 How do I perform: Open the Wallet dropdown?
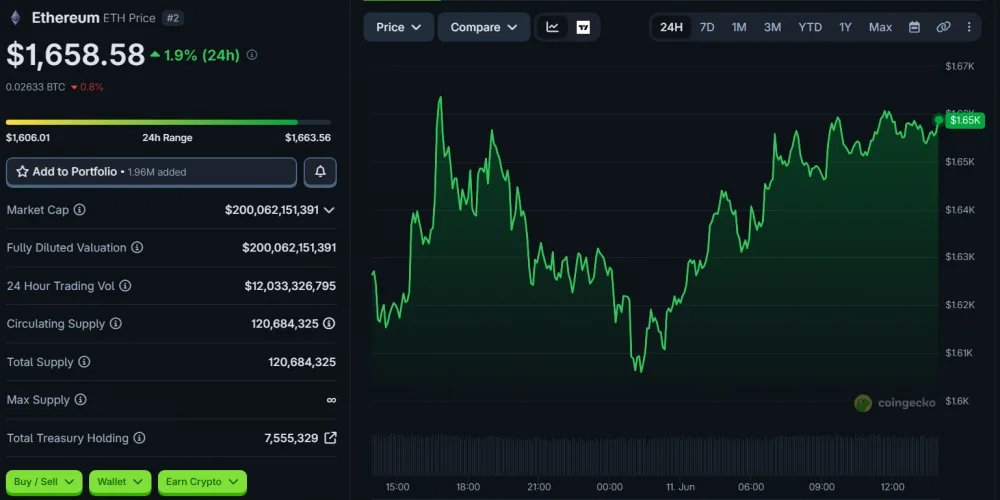coord(120,482)
